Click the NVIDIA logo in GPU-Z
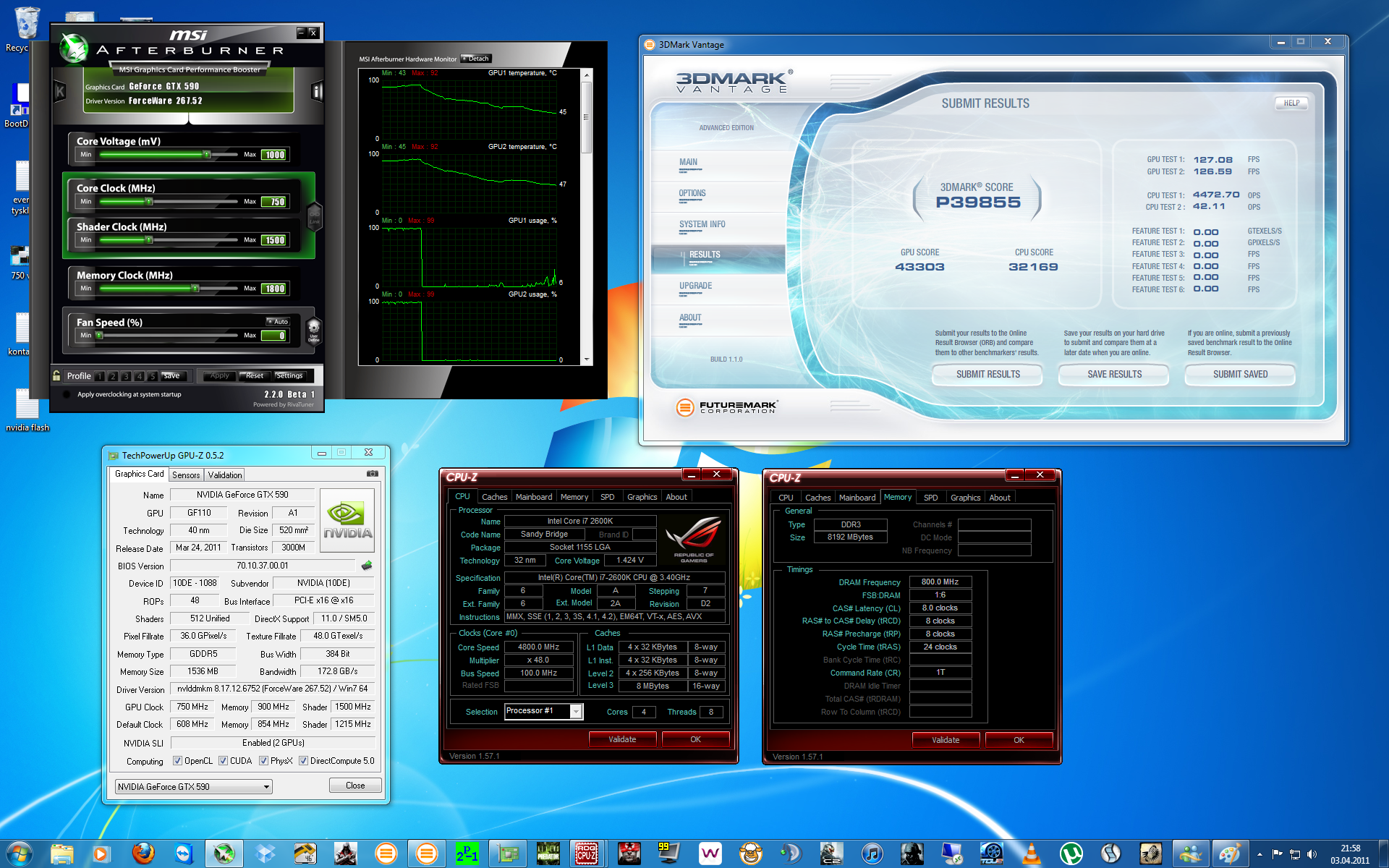The height and width of the screenshot is (868, 1389). (347, 521)
